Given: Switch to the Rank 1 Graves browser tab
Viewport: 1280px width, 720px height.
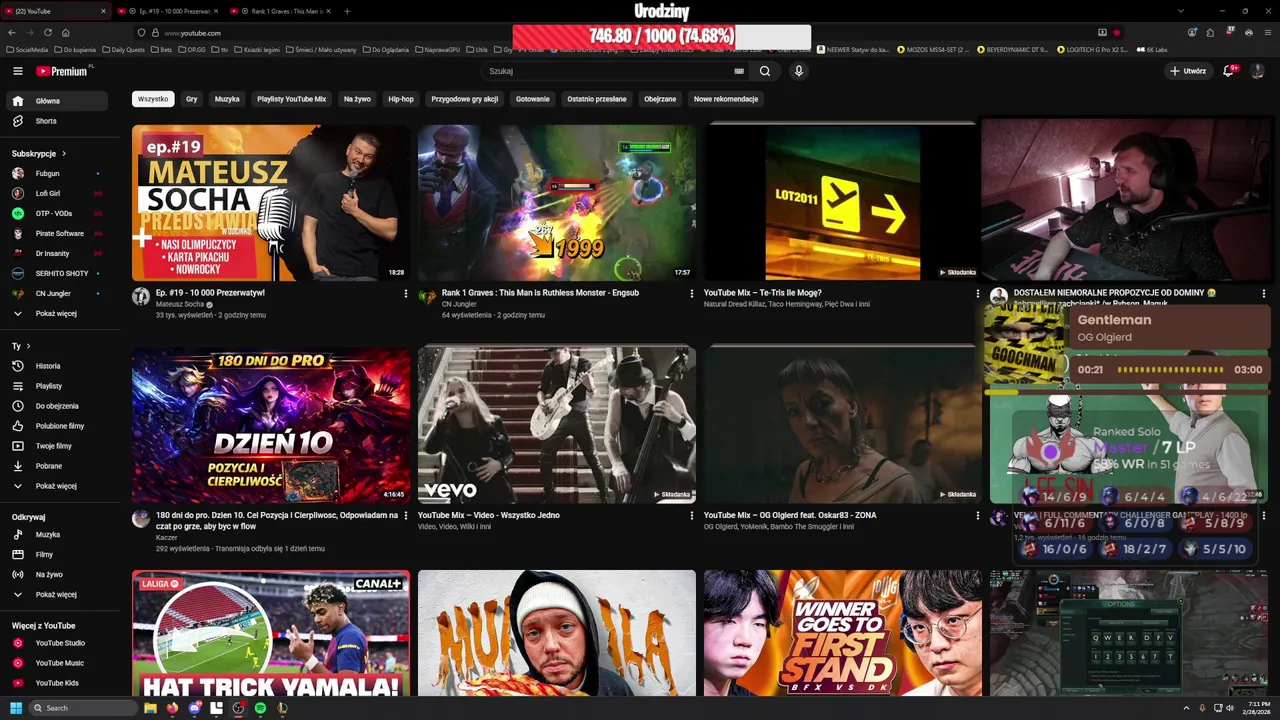Looking at the screenshot, I should click(x=280, y=11).
